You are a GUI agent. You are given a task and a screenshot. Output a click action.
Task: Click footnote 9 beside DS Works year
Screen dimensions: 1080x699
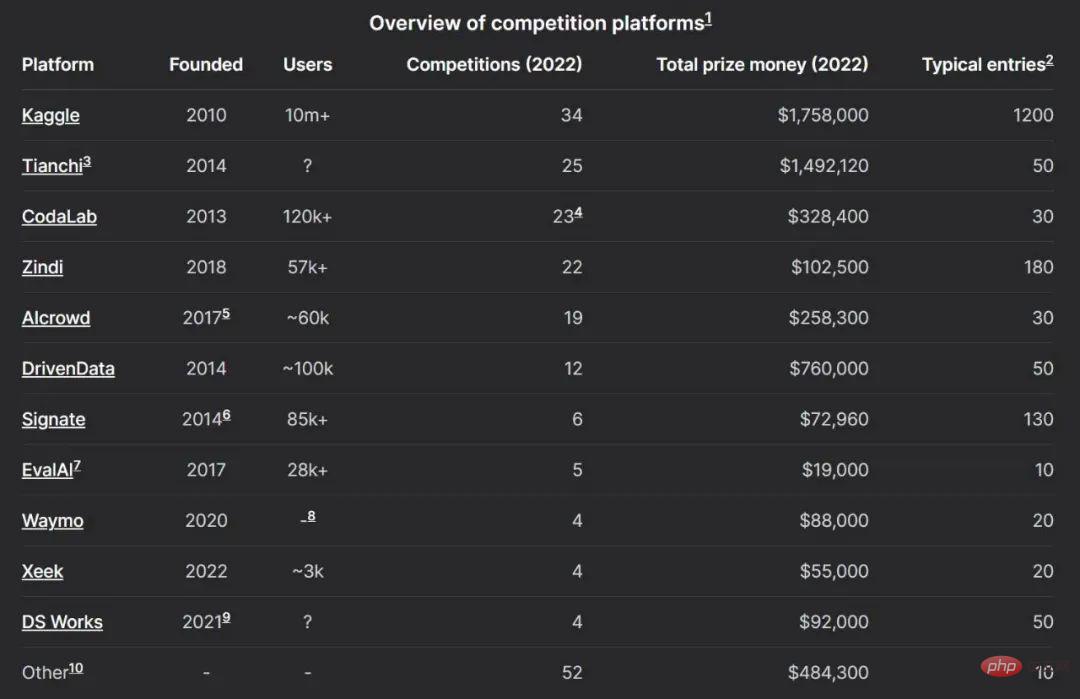(x=226, y=617)
